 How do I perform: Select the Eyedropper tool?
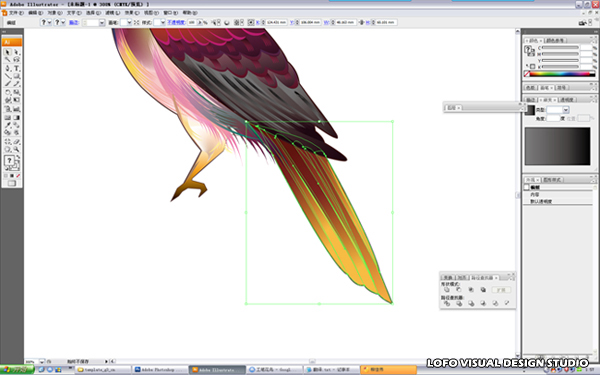[8, 125]
